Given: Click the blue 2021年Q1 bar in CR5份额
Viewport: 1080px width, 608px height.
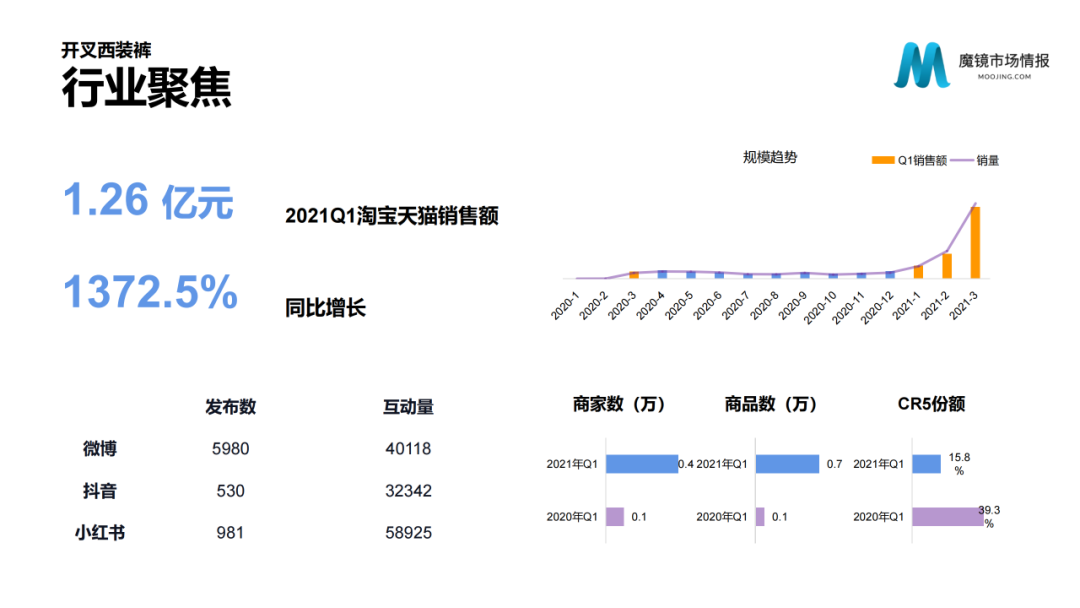Looking at the screenshot, I should [926, 464].
